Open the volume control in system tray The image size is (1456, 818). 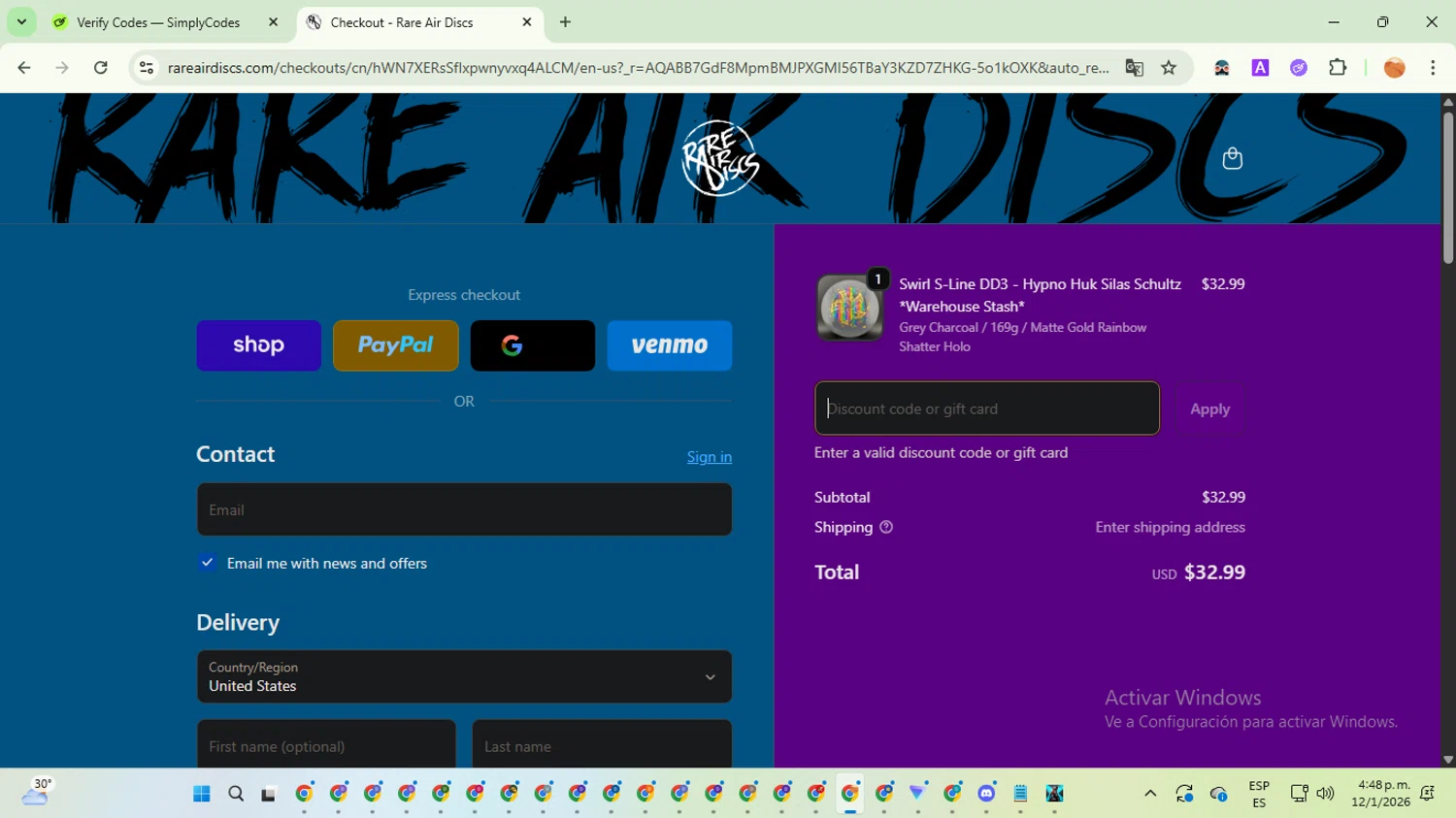pyautogui.click(x=1325, y=794)
